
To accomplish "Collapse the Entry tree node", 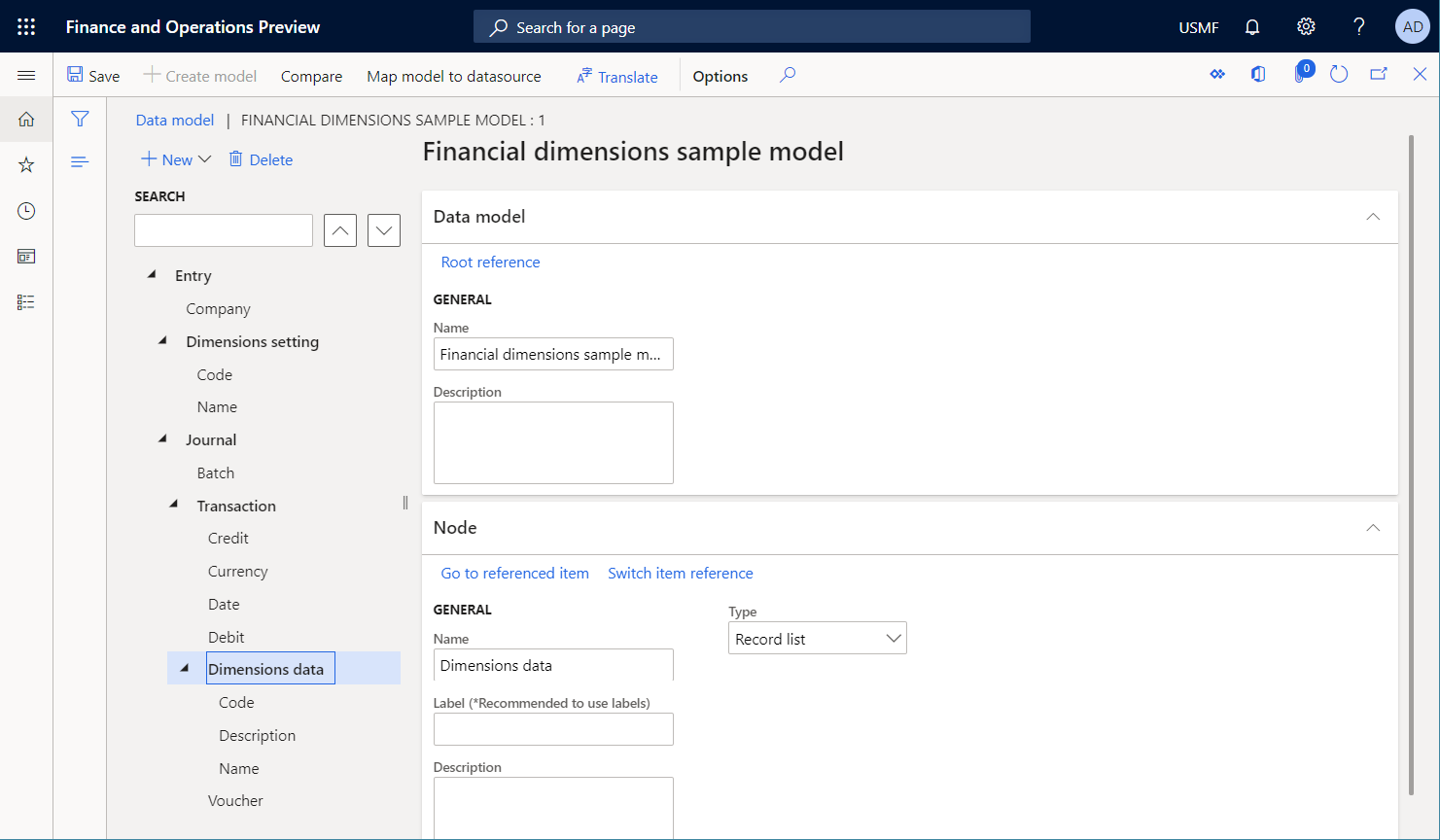I will coord(152,275).
